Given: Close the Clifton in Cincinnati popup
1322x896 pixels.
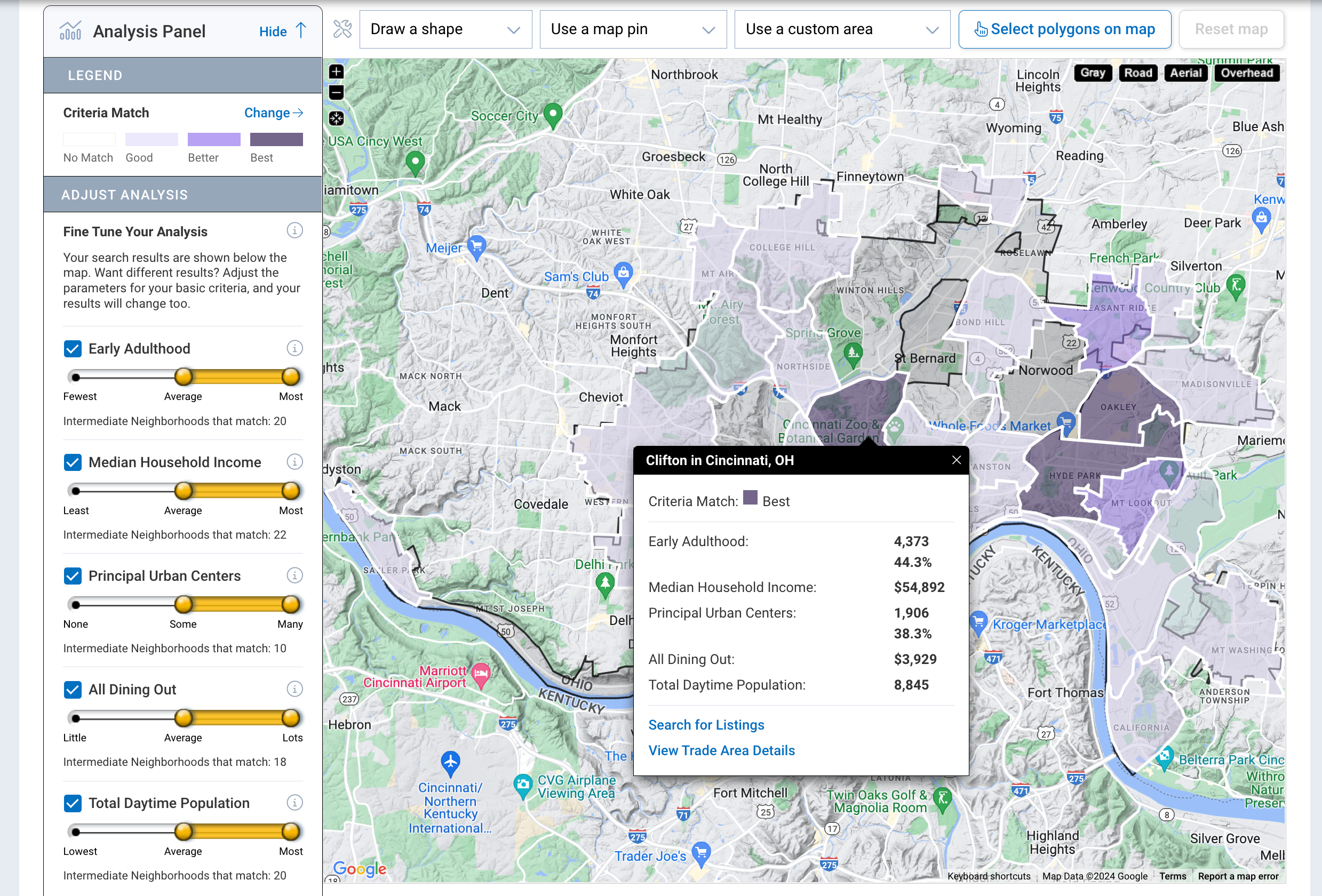Looking at the screenshot, I should (x=956, y=460).
